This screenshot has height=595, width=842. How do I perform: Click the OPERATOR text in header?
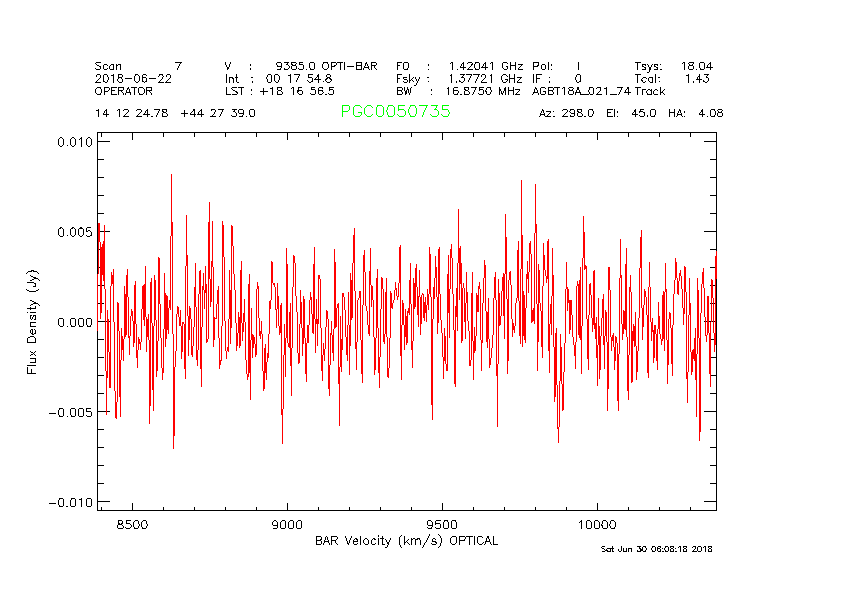(x=124, y=91)
